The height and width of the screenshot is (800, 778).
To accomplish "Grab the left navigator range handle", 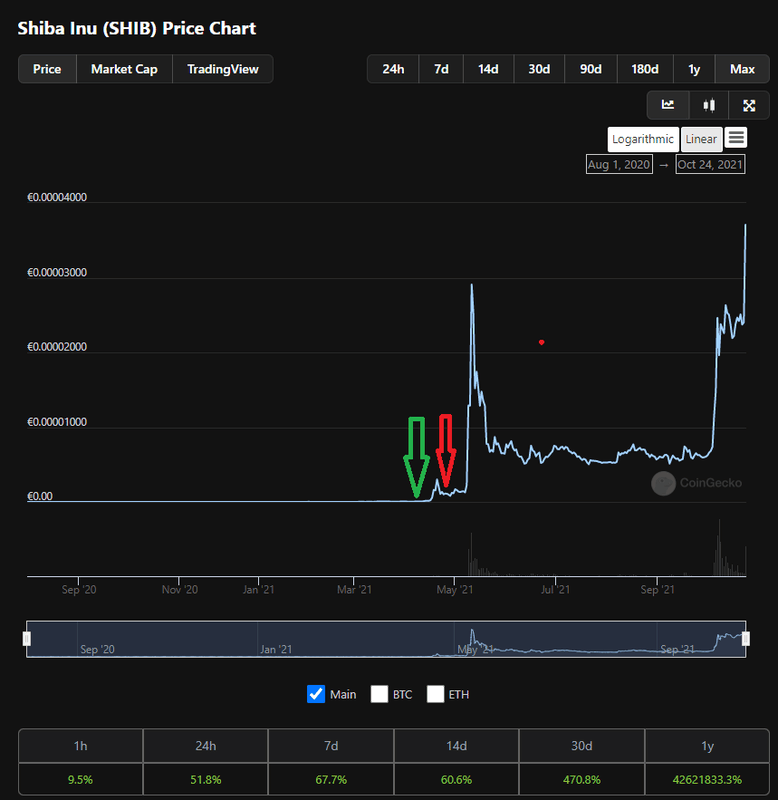I will (27, 639).
